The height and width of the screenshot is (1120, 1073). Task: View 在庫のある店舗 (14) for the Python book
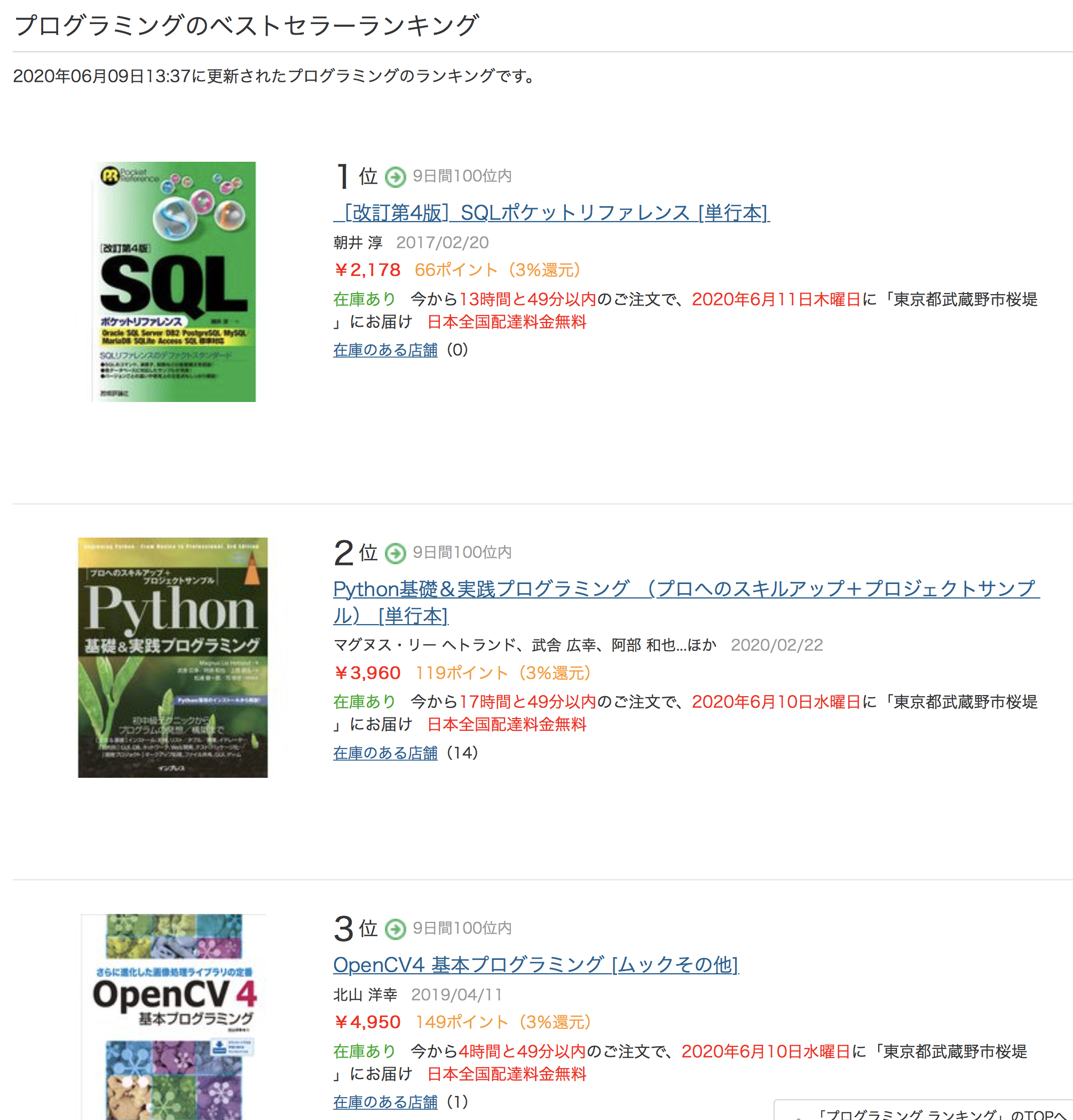point(385,753)
